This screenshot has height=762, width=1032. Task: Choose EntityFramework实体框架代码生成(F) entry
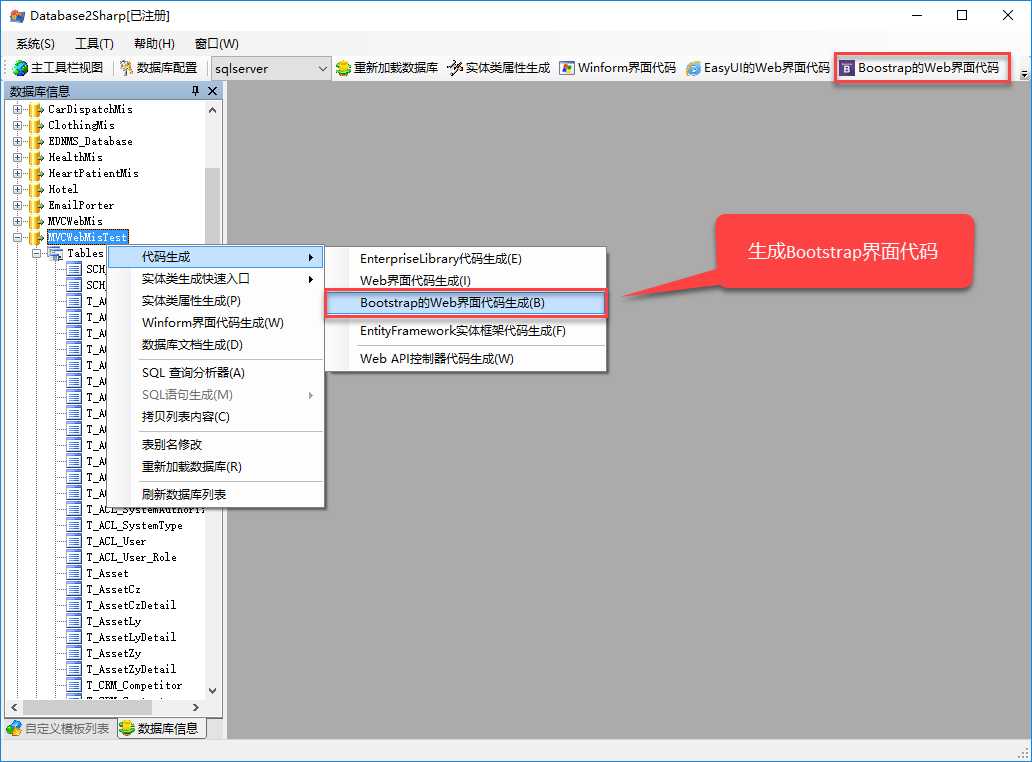(x=465, y=331)
